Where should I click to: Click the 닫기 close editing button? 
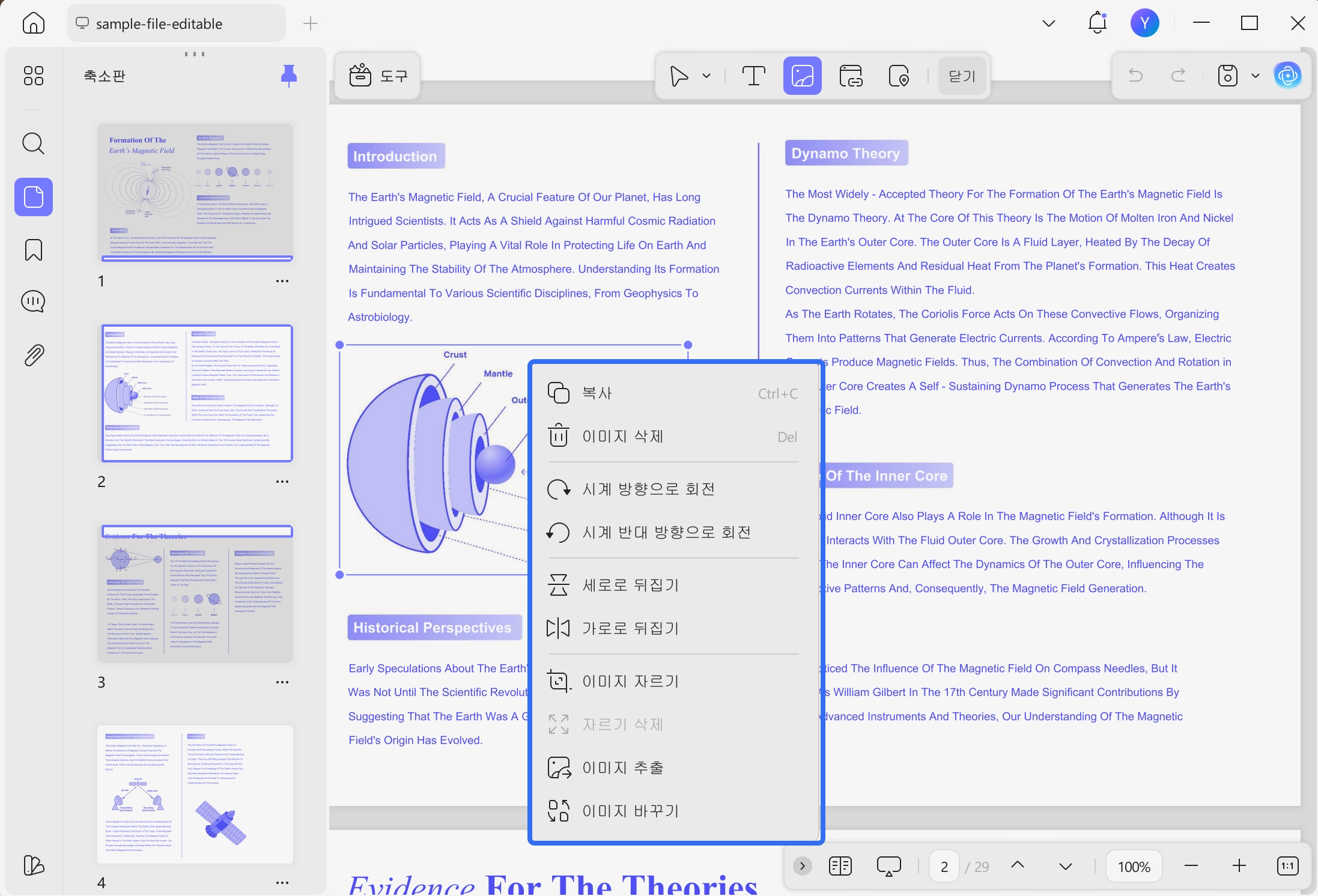(962, 76)
